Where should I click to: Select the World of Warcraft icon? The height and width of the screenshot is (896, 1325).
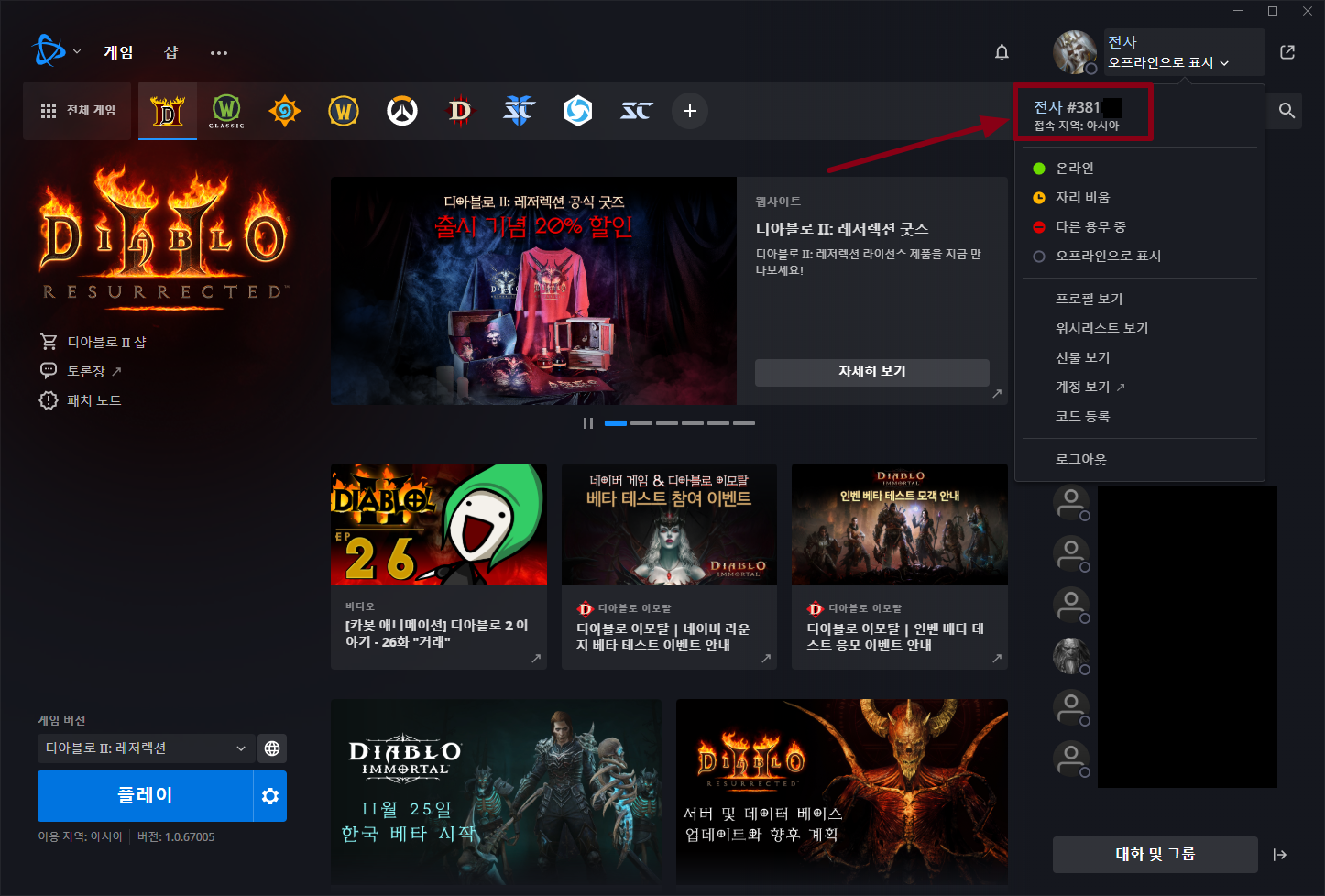344,111
